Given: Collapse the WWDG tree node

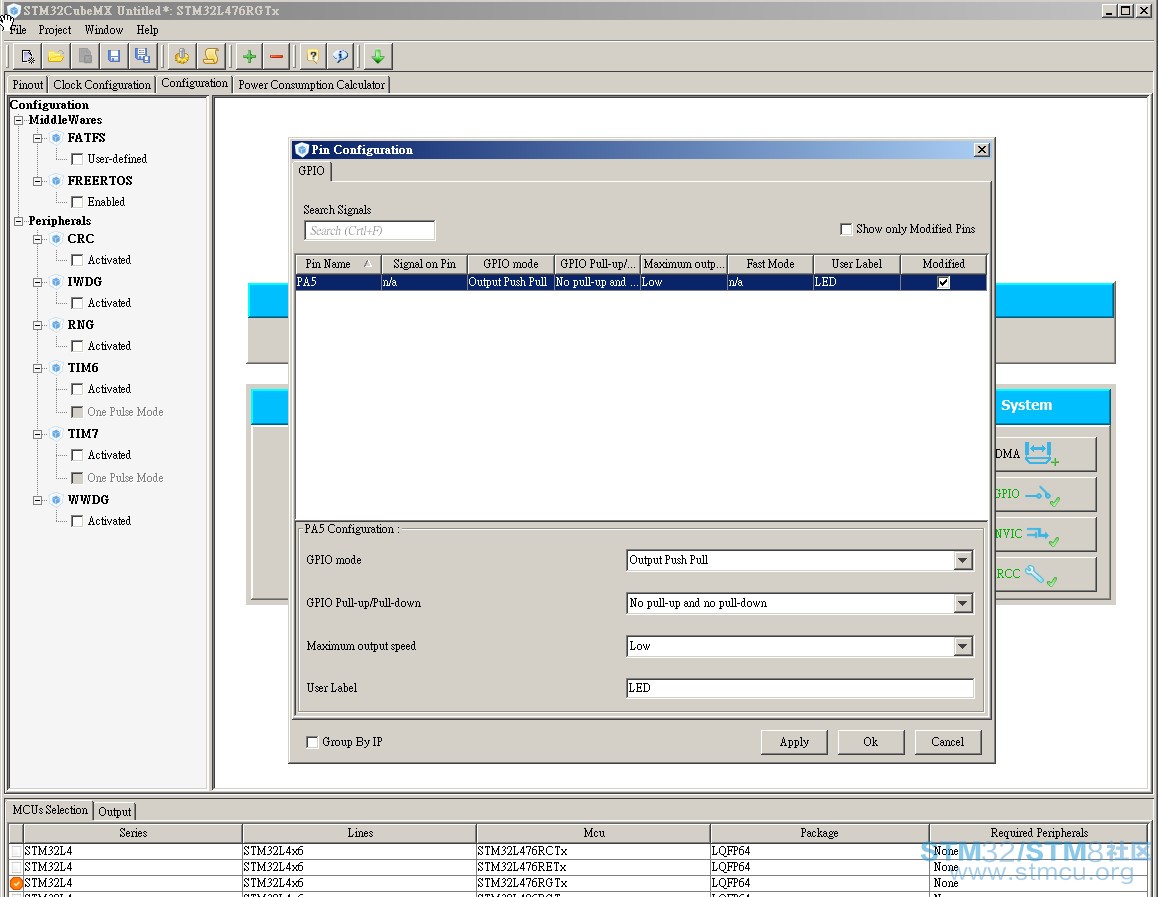Looking at the screenshot, I should (38, 500).
